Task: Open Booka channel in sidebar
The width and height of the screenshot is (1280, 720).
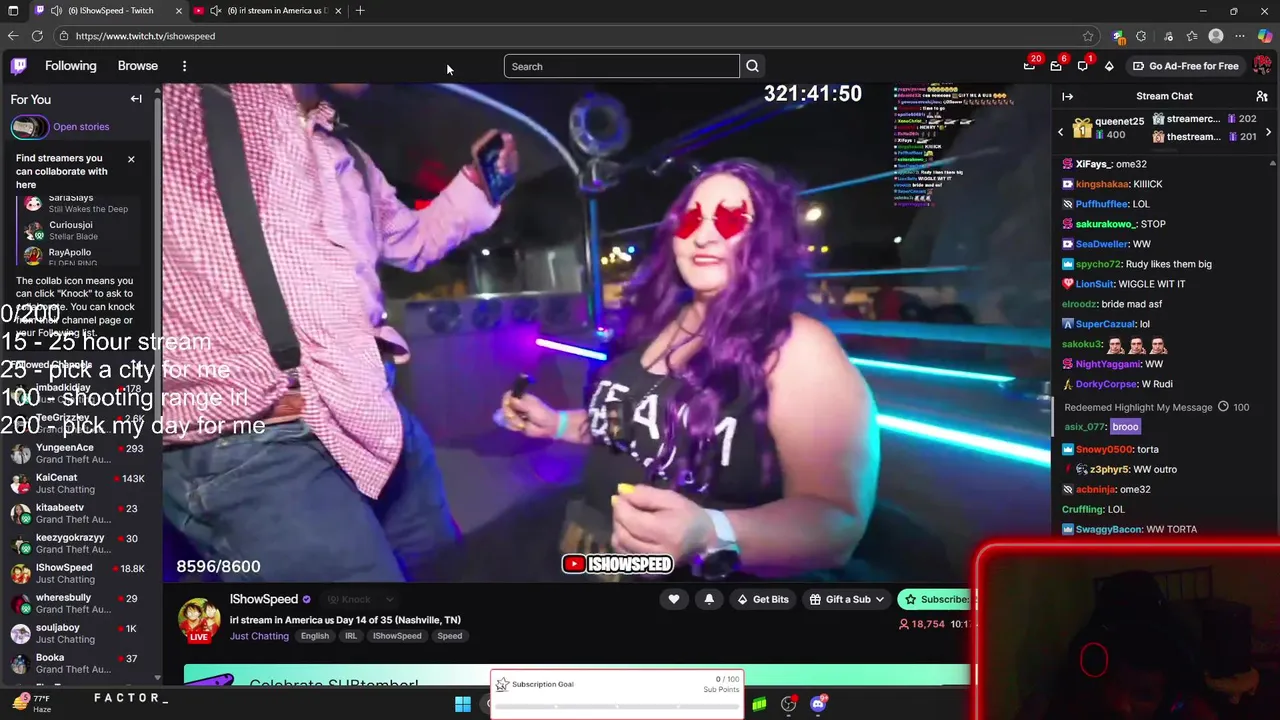Action: click(x=80, y=663)
